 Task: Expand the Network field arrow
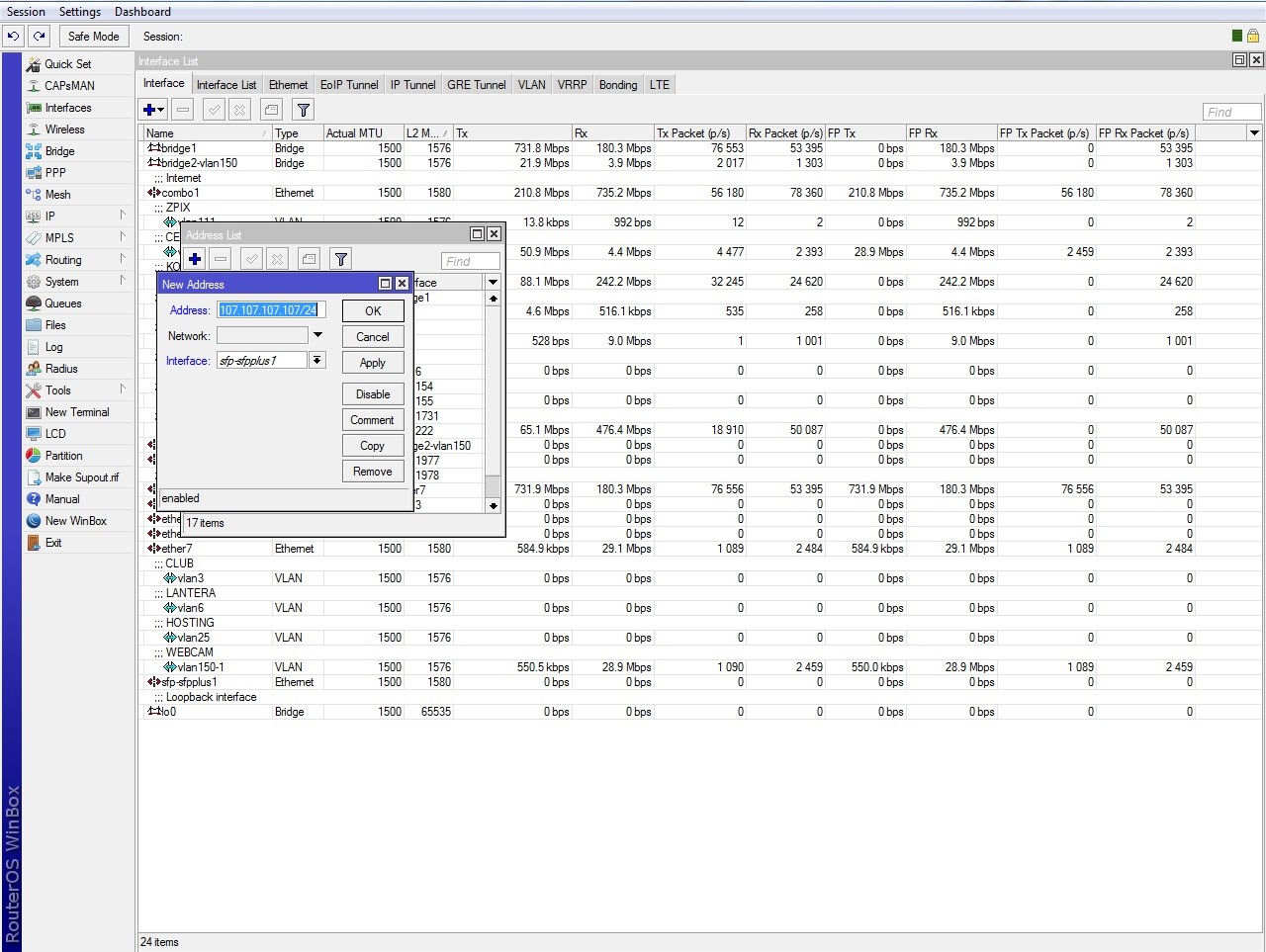coord(317,335)
